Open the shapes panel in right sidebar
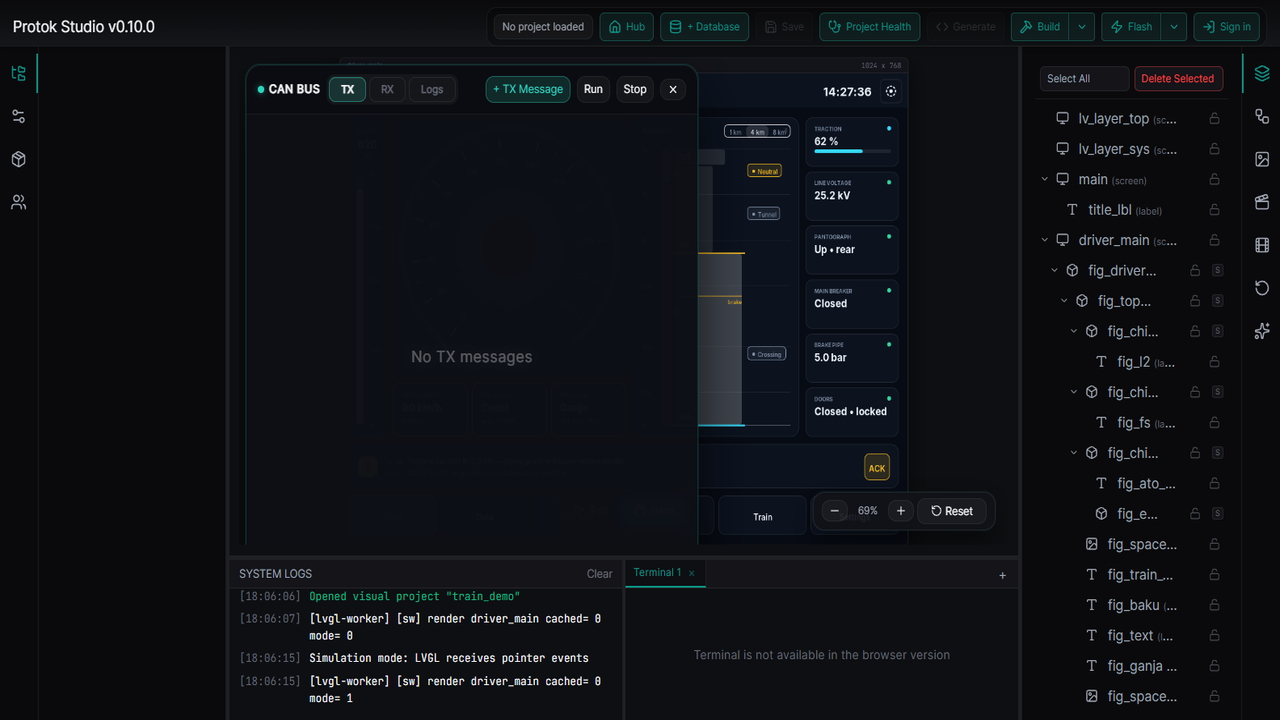The height and width of the screenshot is (720, 1280). click(x=1262, y=116)
